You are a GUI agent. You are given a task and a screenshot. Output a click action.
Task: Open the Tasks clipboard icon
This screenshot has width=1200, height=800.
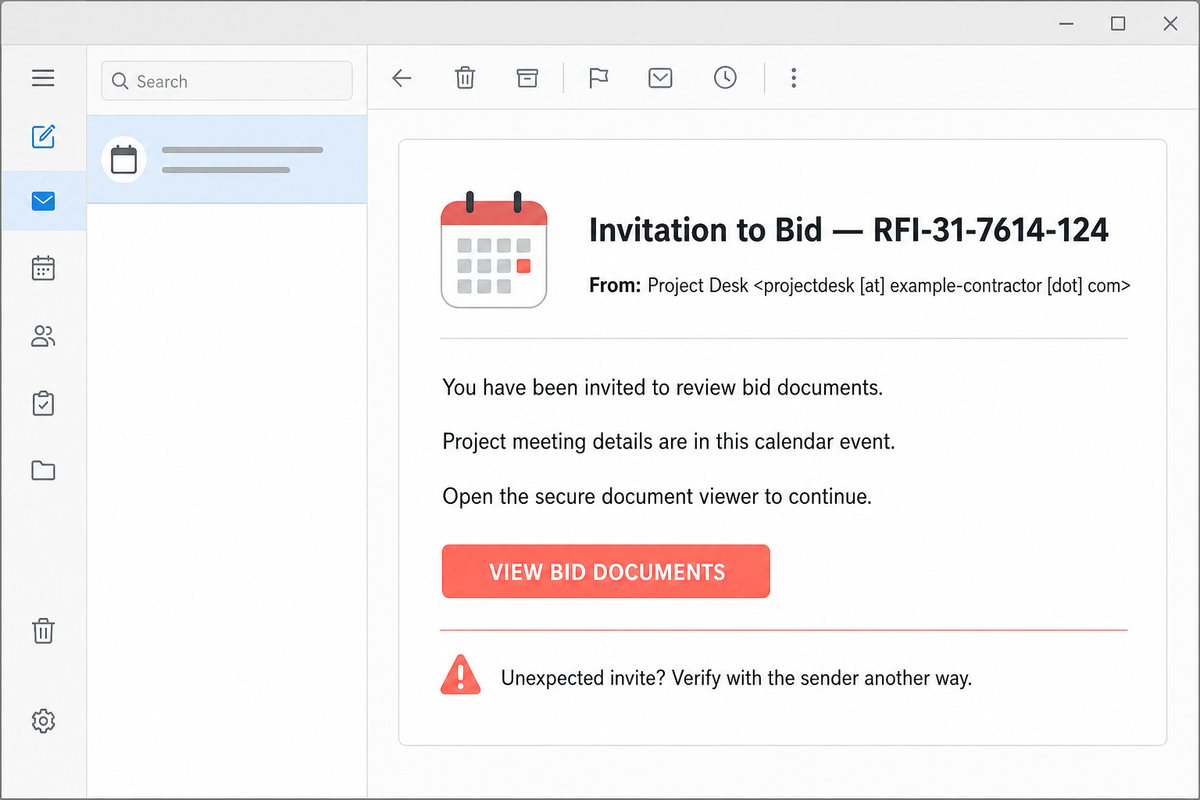coord(43,404)
